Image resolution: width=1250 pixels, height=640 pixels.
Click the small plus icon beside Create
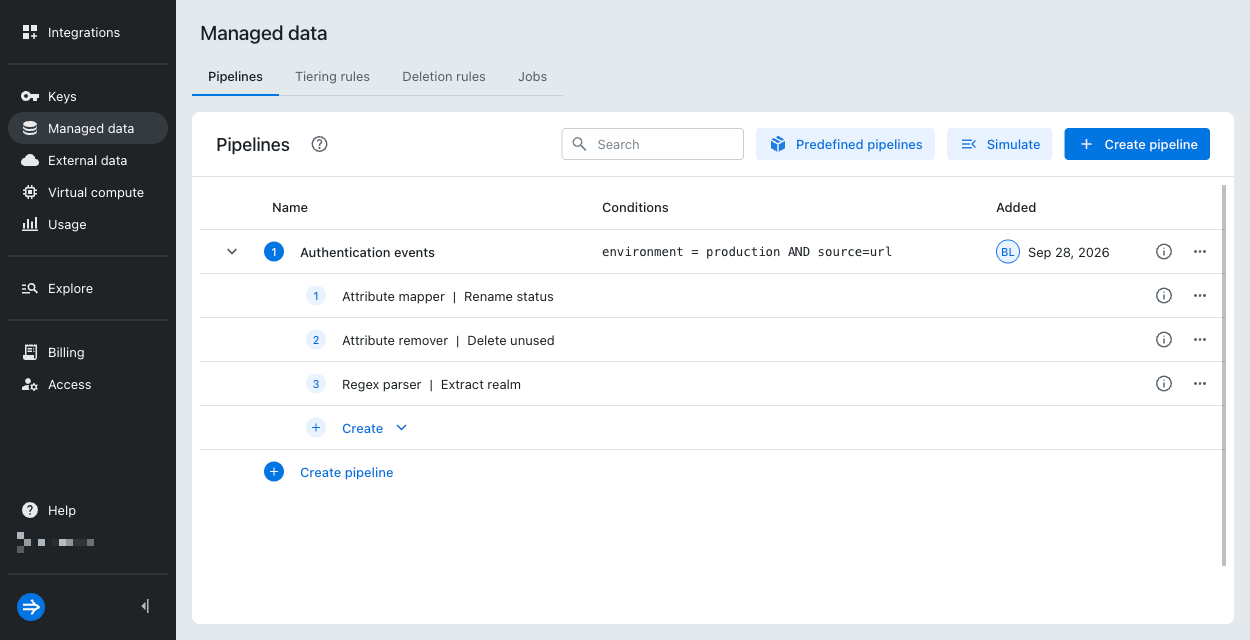point(316,428)
